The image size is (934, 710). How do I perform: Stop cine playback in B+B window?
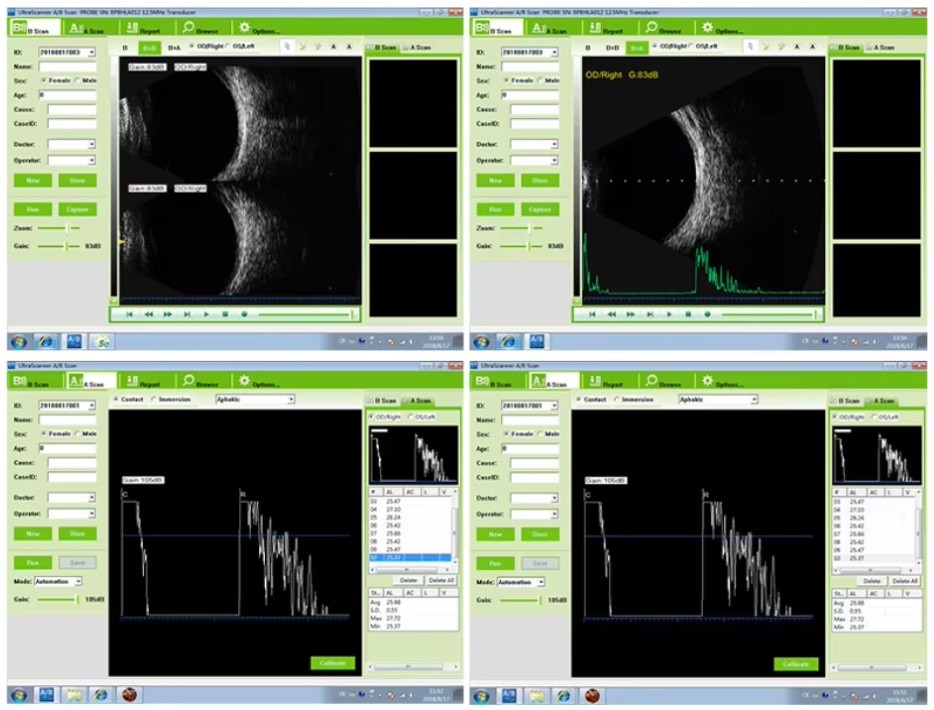tap(225, 314)
